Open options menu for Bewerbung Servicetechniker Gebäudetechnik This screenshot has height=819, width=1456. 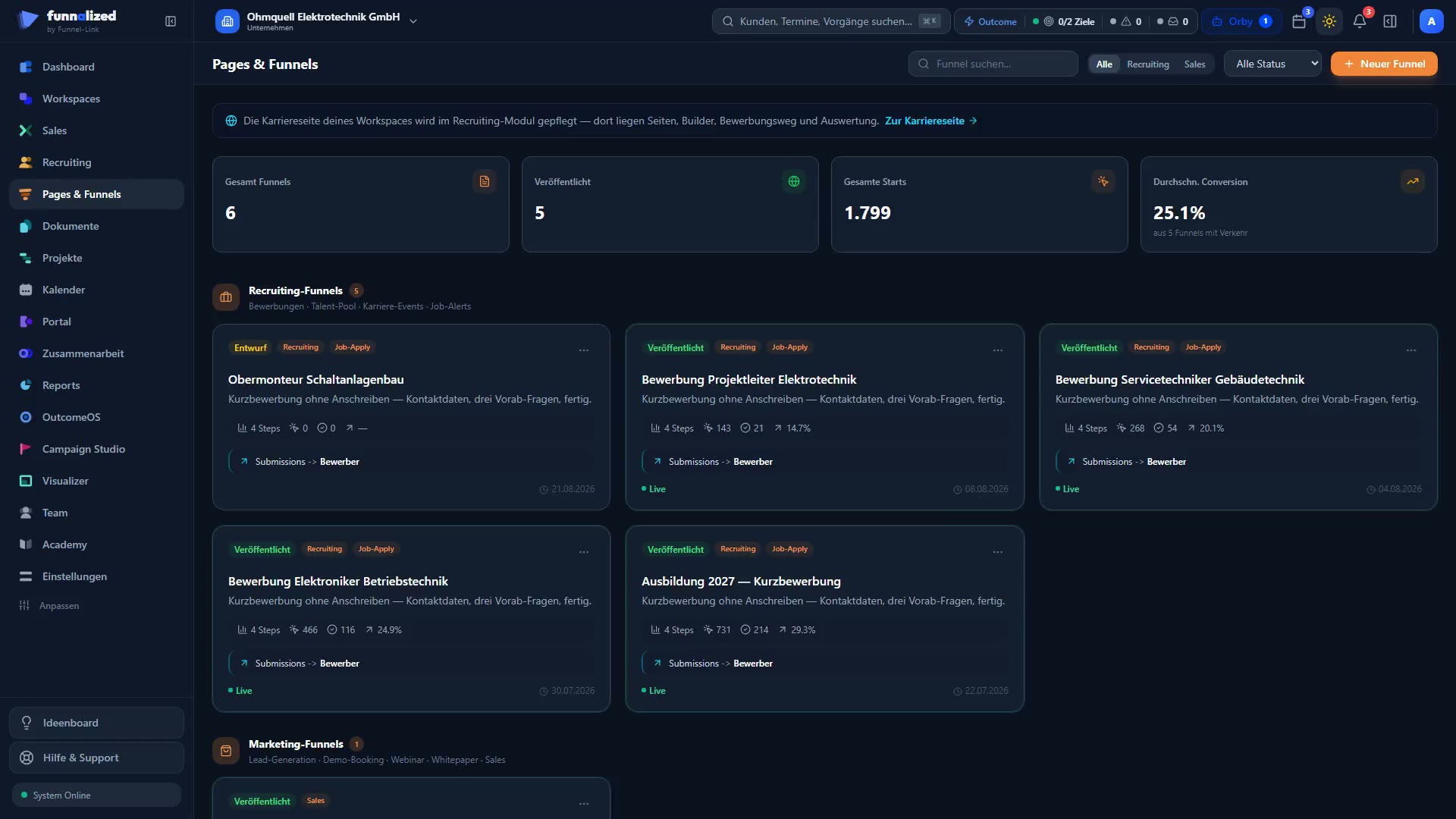click(1411, 350)
